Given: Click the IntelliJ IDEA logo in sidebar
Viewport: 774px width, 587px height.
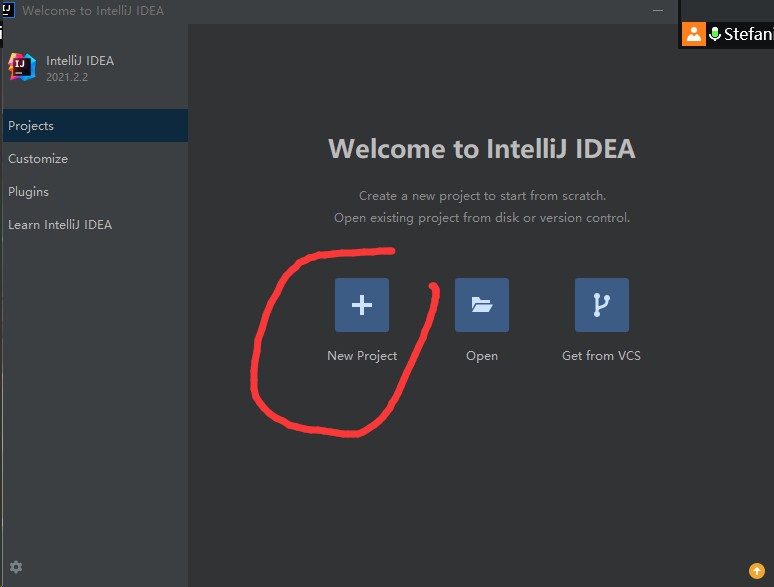Looking at the screenshot, I should pos(22,67).
